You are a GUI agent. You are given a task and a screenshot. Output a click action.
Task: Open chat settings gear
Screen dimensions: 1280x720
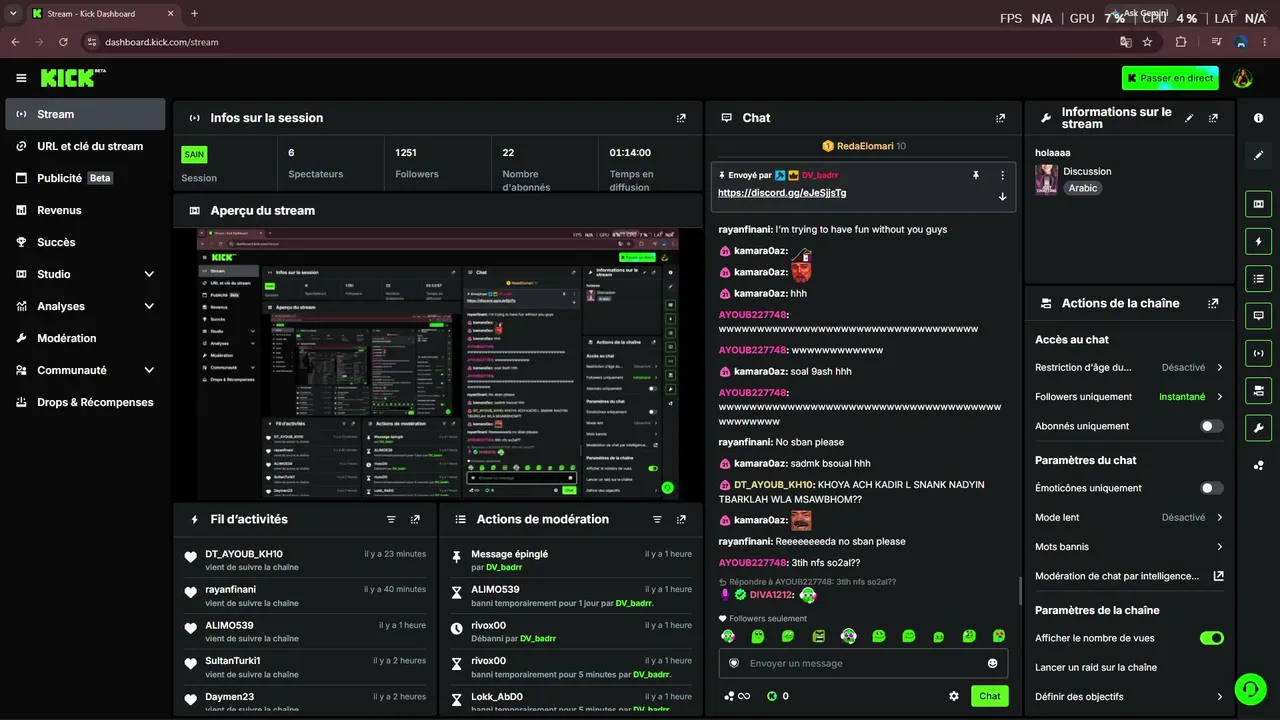click(x=954, y=696)
